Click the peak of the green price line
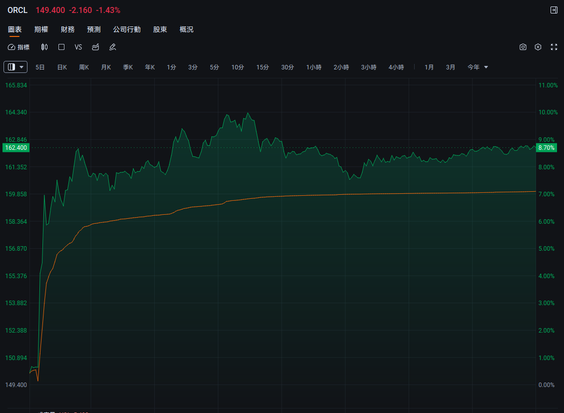This screenshot has height=413, width=564. [248, 113]
